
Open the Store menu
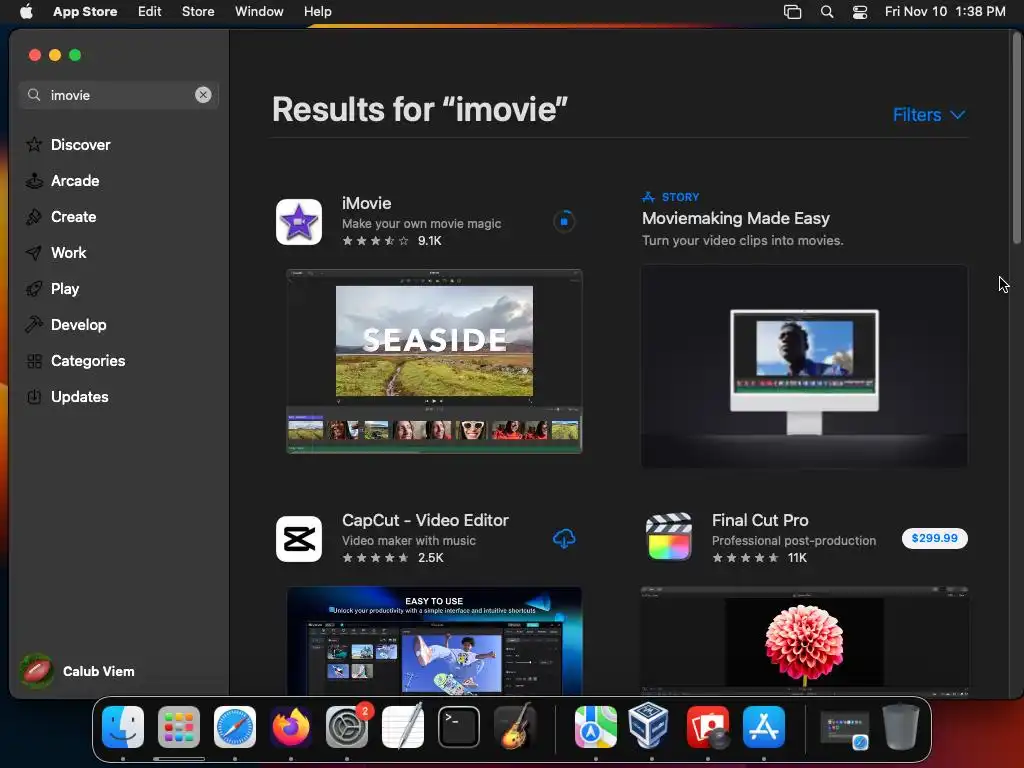[x=198, y=12]
